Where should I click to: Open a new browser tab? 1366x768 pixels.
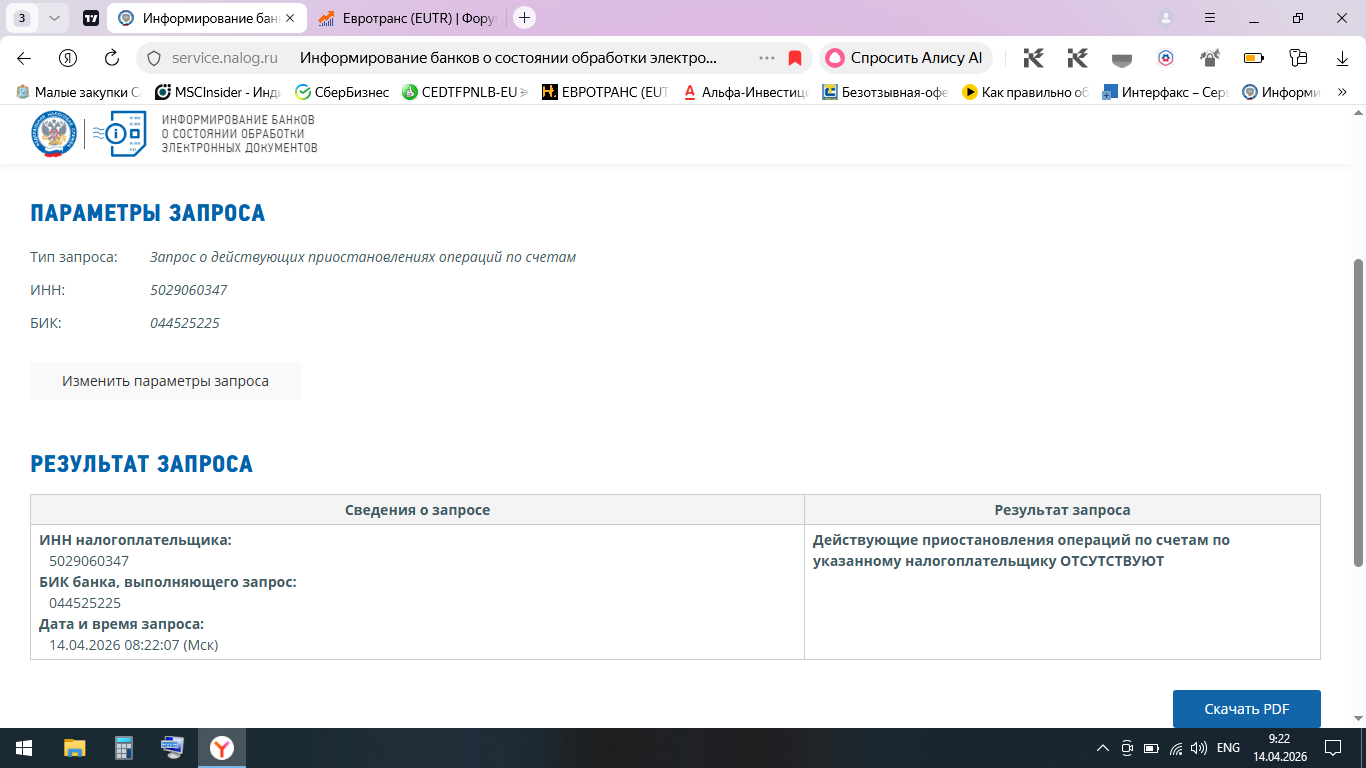[x=524, y=18]
